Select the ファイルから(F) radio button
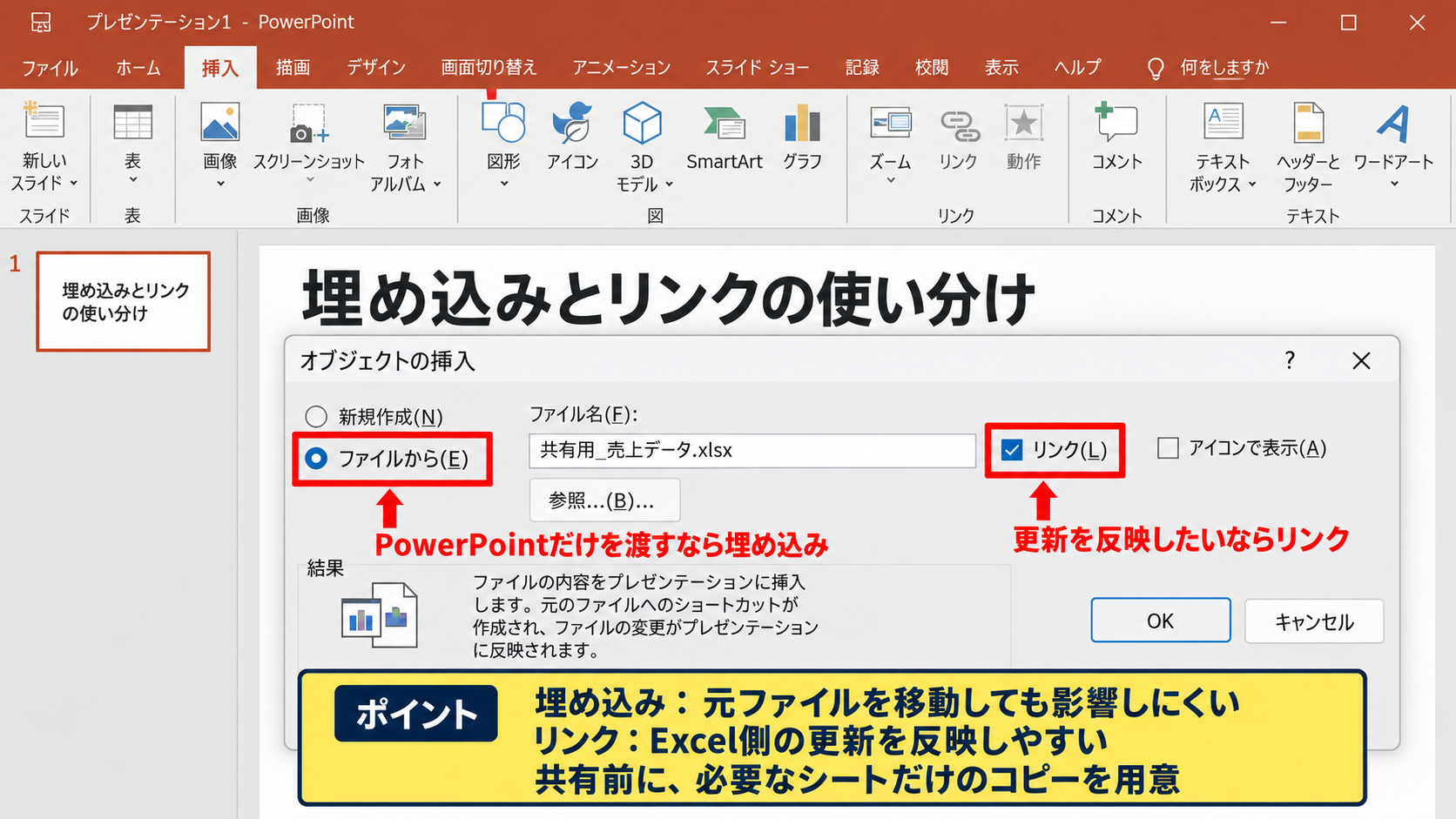The image size is (1456, 819). (x=316, y=459)
